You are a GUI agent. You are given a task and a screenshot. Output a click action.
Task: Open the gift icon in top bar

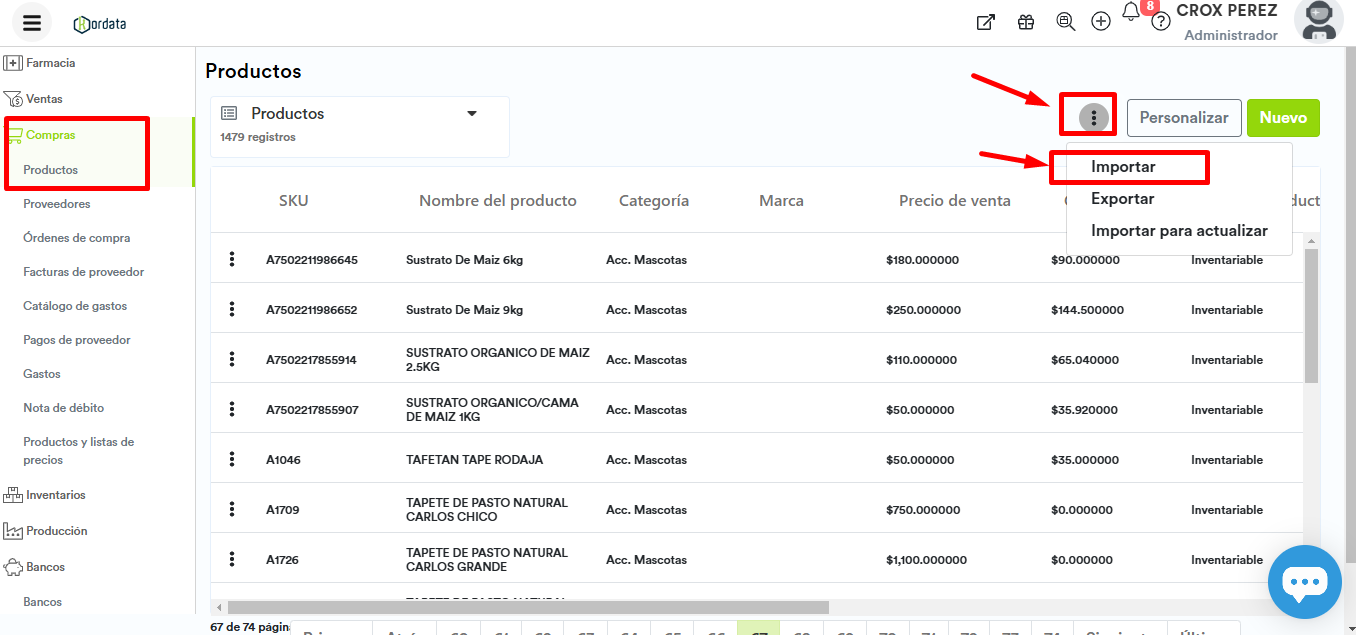[x=1026, y=22]
